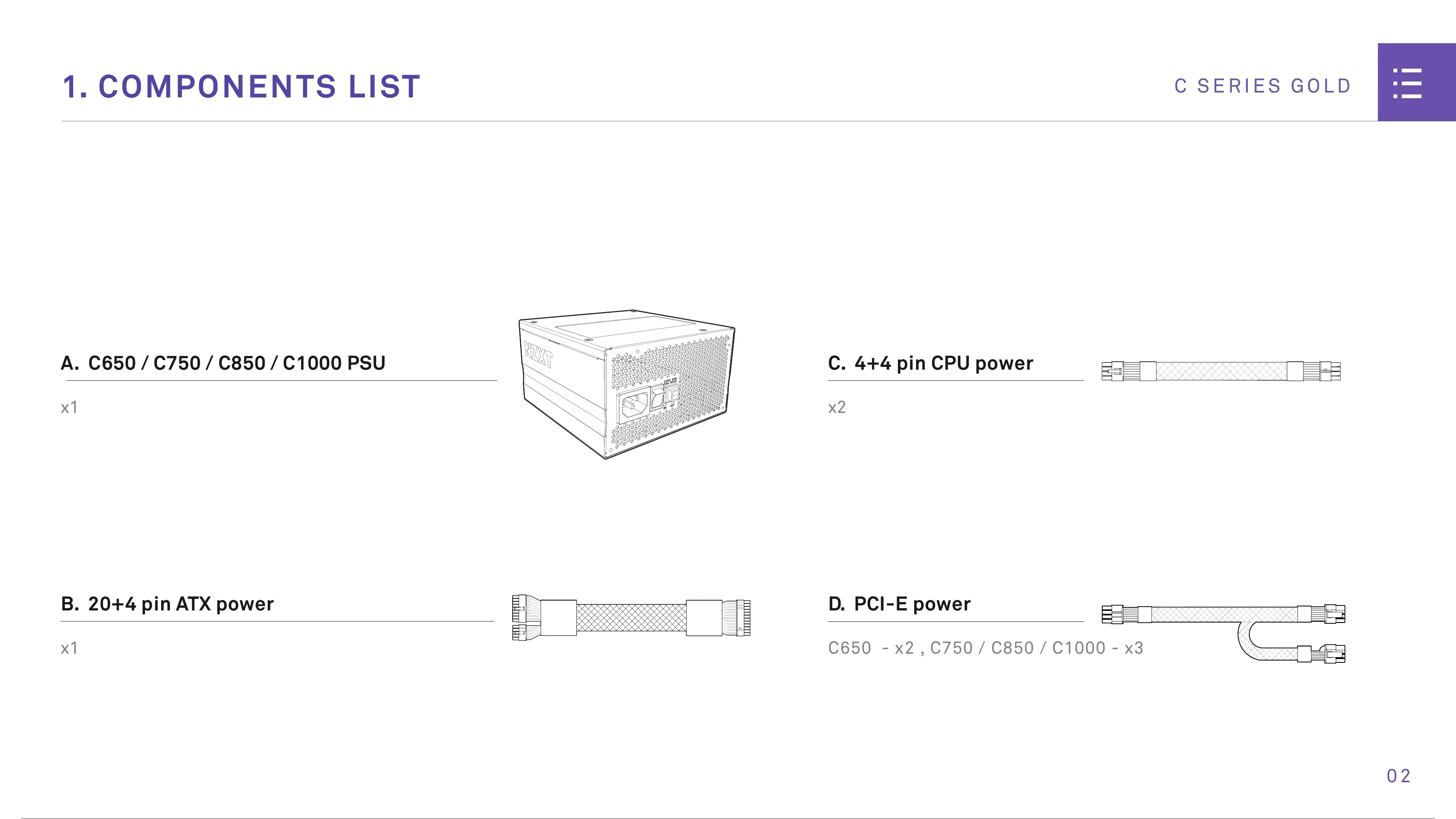Open the purple table of contents menu icon
This screenshot has height=819, width=1456.
coord(1417,83)
